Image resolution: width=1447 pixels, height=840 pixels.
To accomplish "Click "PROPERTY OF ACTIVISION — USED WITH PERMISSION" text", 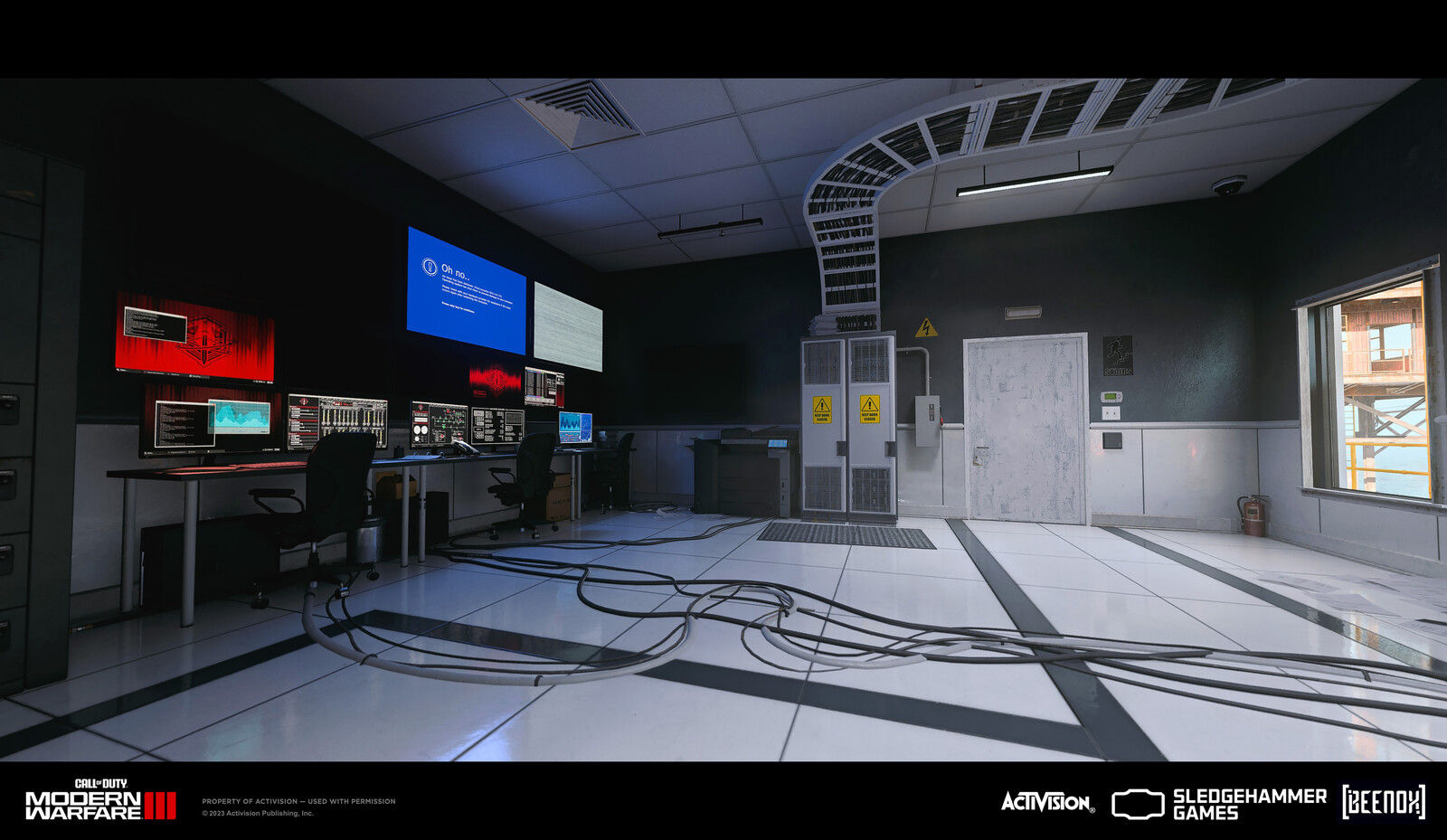I will click(298, 801).
